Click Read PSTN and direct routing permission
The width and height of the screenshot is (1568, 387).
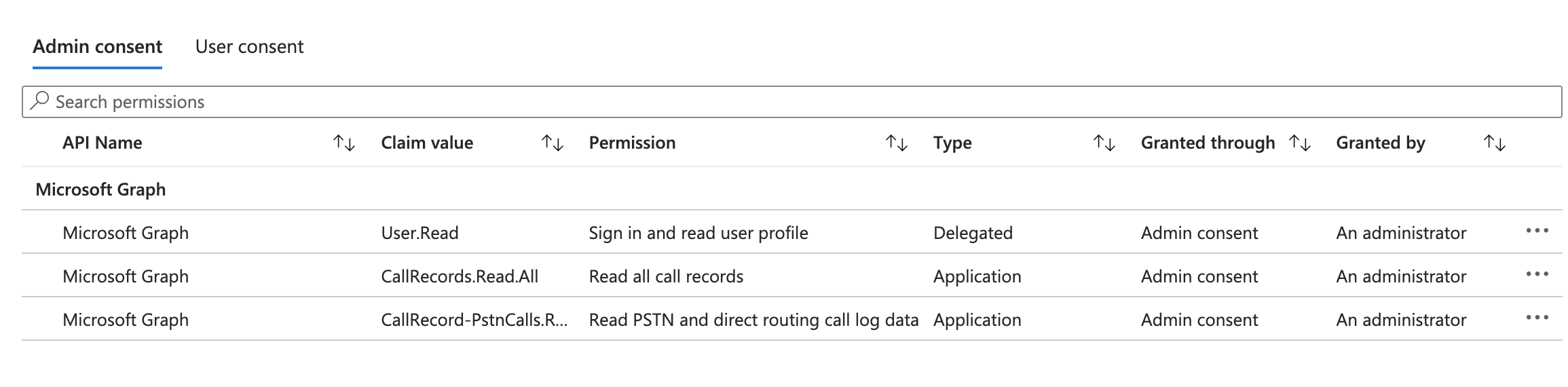click(753, 320)
